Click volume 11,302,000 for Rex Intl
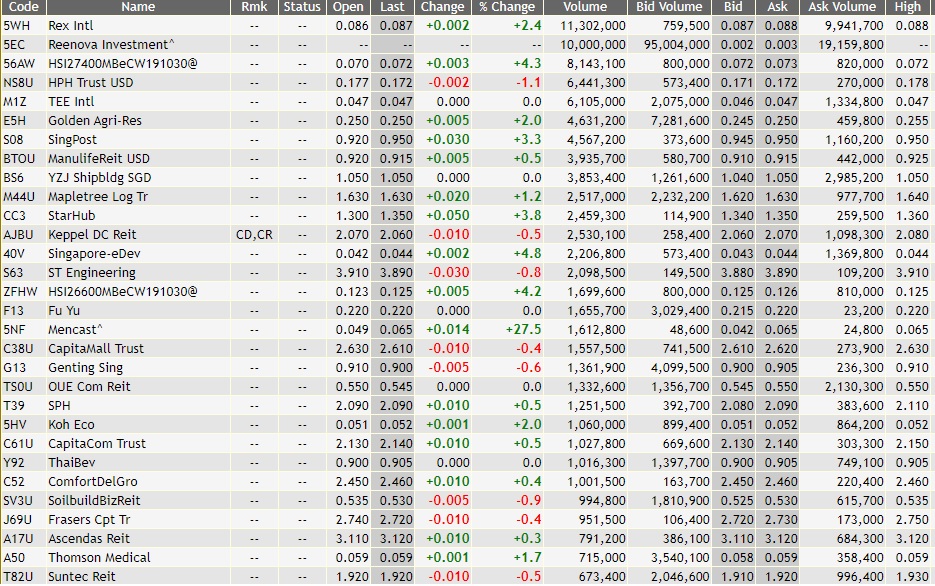Image resolution: width=935 pixels, height=586 pixels. point(593,26)
